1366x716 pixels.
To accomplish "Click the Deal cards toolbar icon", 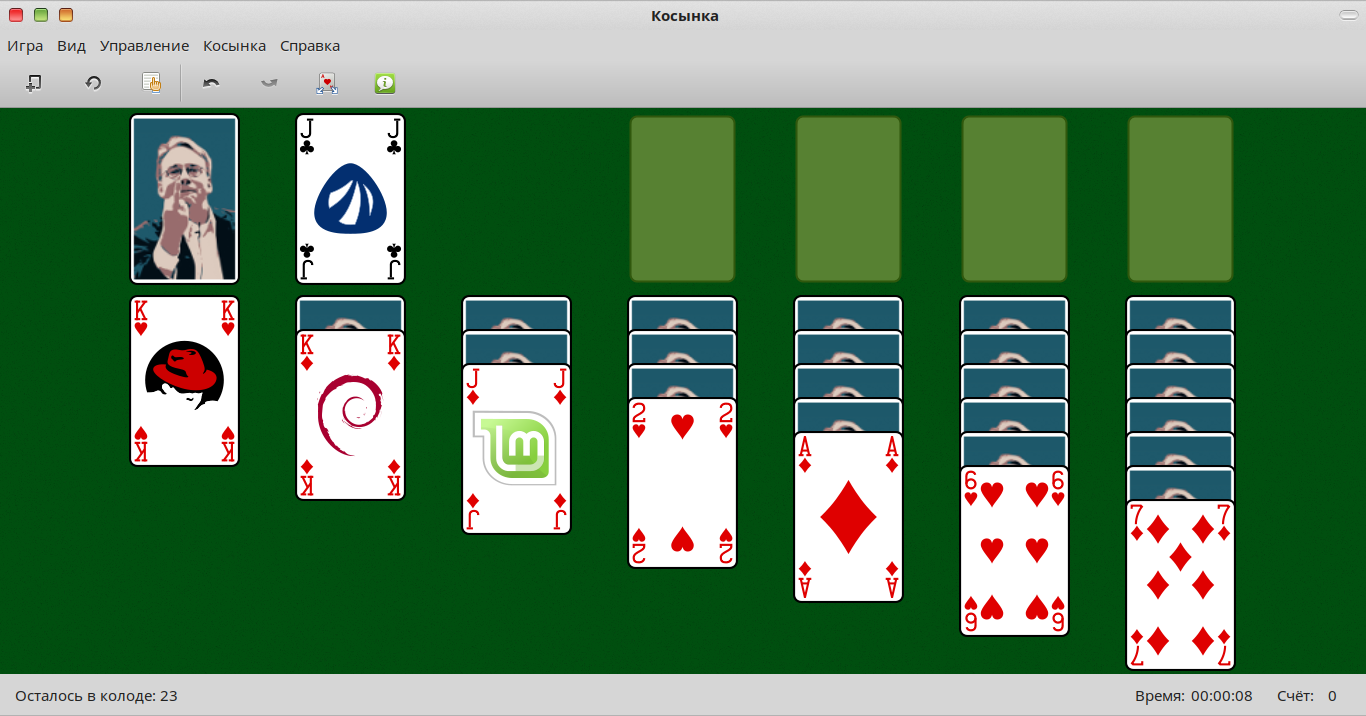I will (327, 83).
